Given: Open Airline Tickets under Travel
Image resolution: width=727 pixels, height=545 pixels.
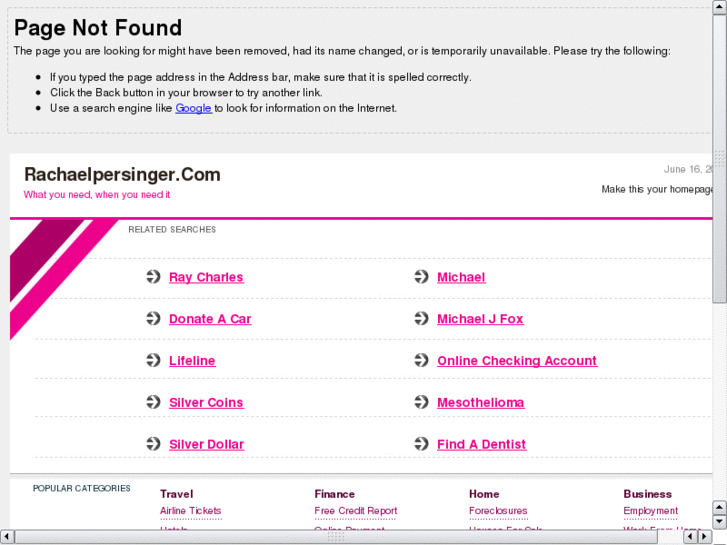Looking at the screenshot, I should [190, 511].
